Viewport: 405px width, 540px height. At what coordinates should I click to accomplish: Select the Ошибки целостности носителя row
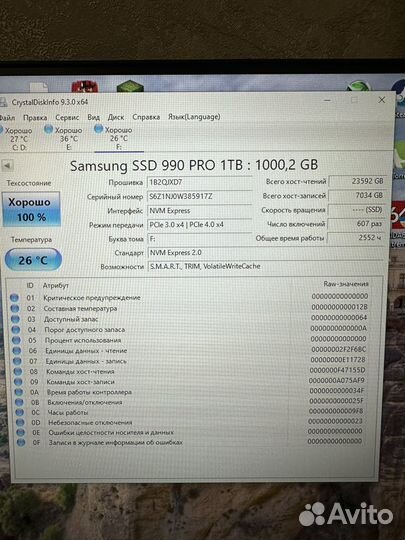(189, 432)
